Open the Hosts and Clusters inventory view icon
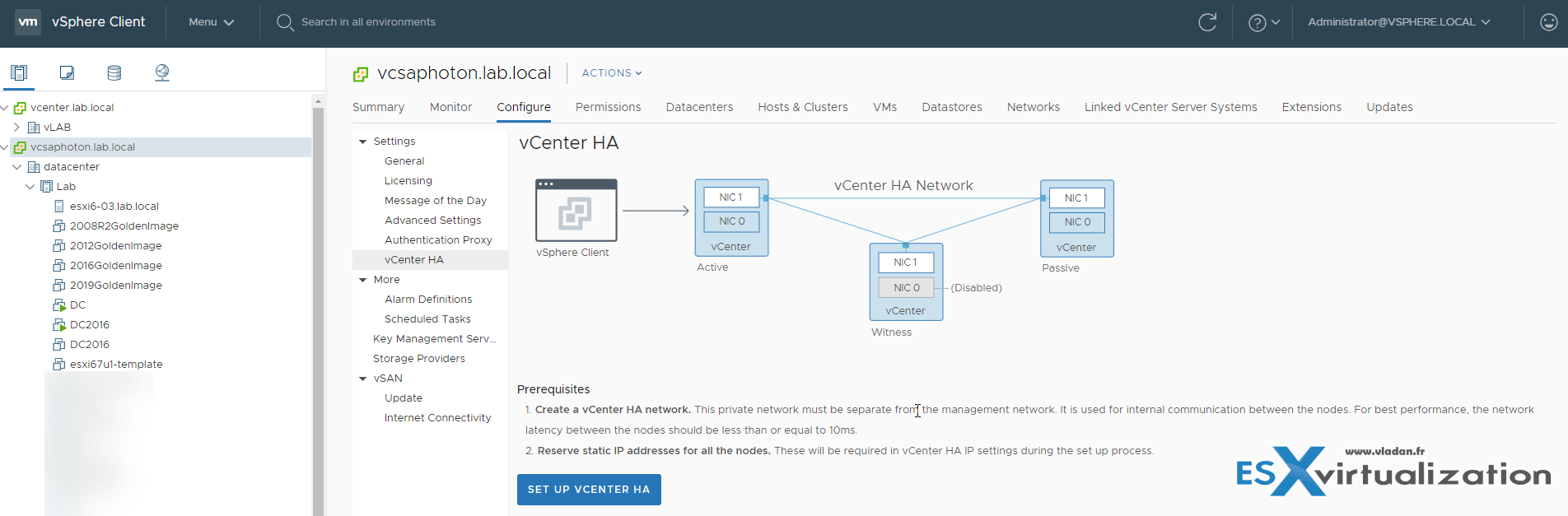 (19, 72)
